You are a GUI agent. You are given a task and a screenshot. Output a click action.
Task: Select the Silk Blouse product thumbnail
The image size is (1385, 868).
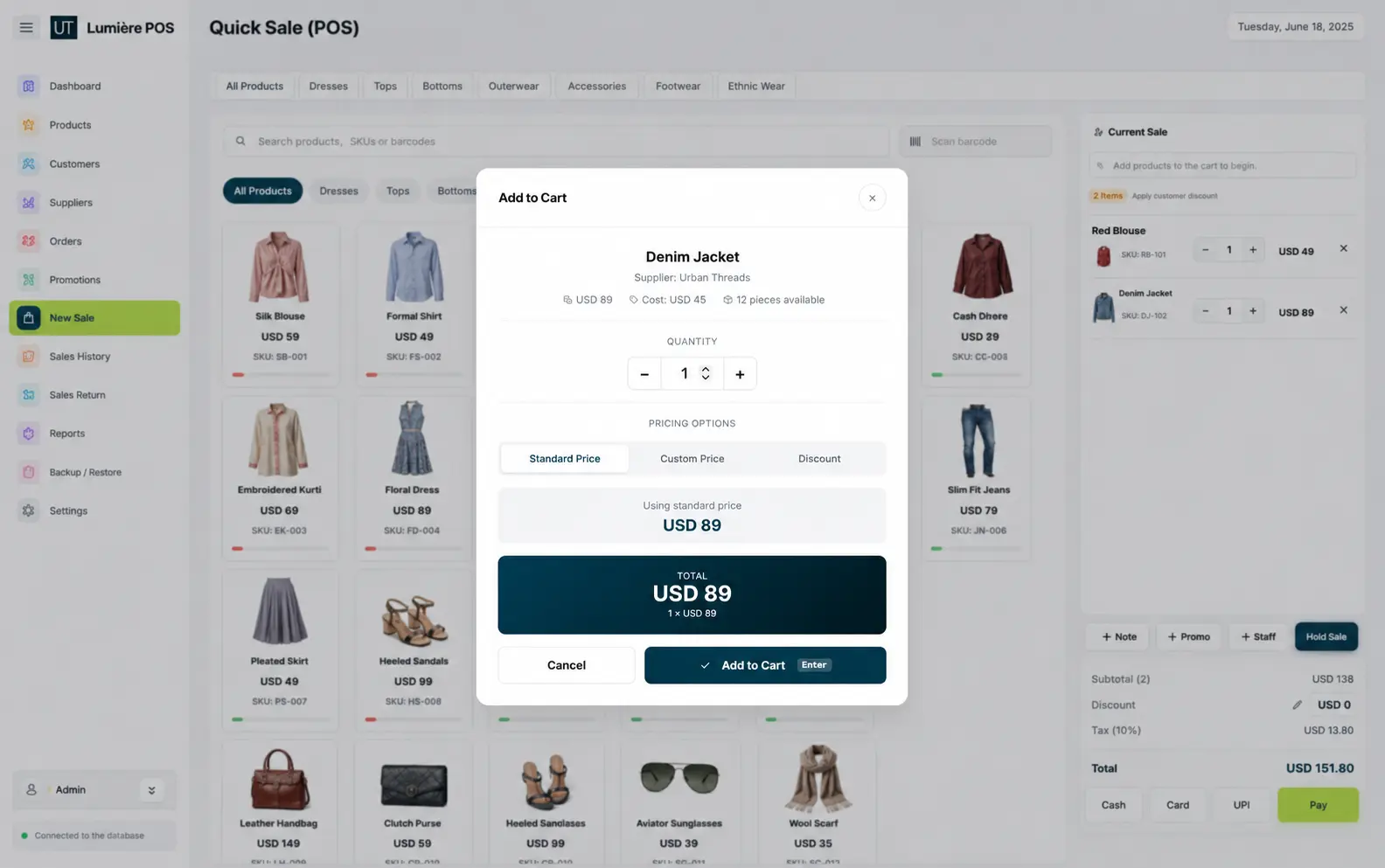coord(280,267)
